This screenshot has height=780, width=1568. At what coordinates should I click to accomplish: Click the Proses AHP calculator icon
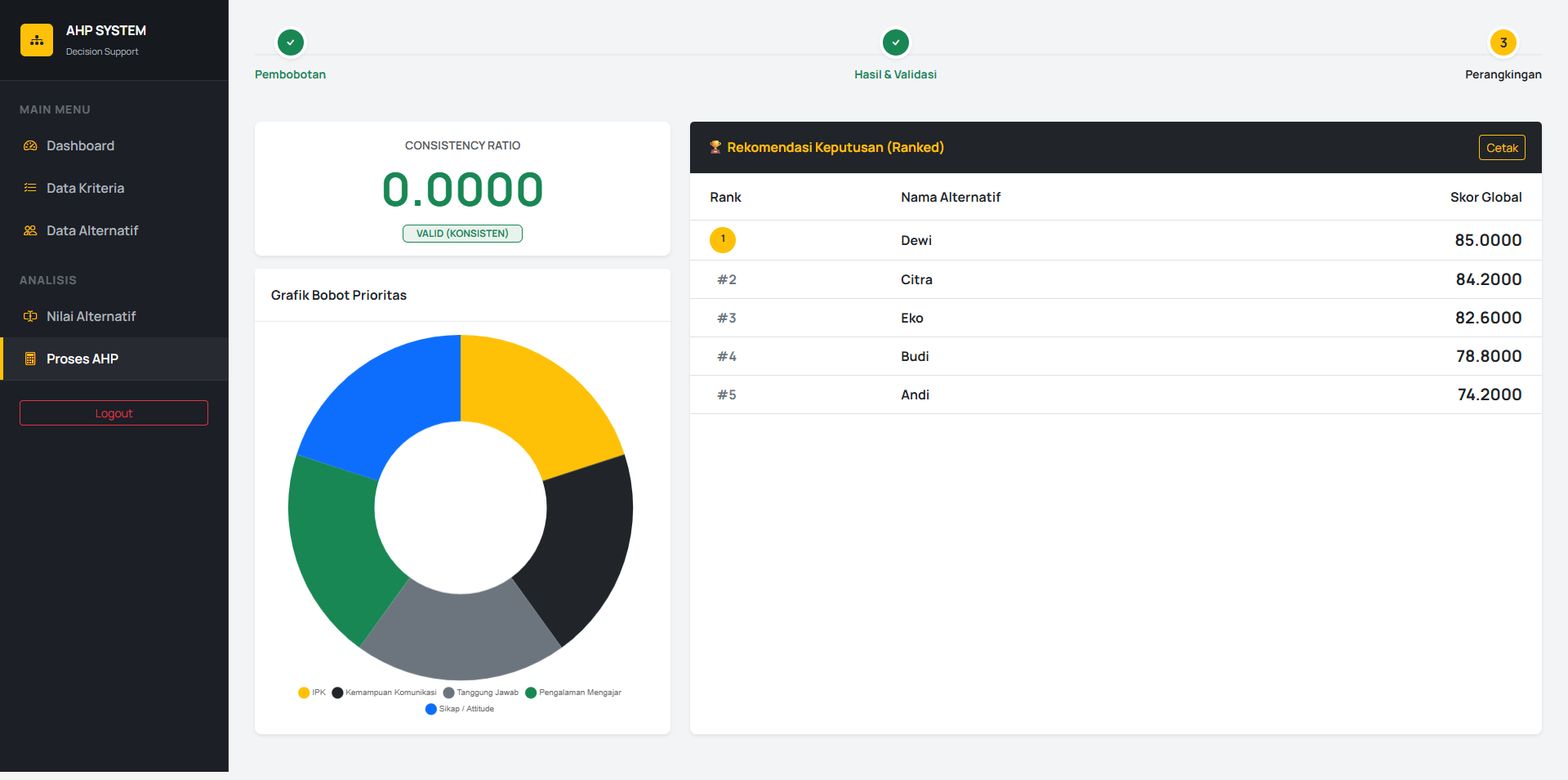[x=30, y=359]
